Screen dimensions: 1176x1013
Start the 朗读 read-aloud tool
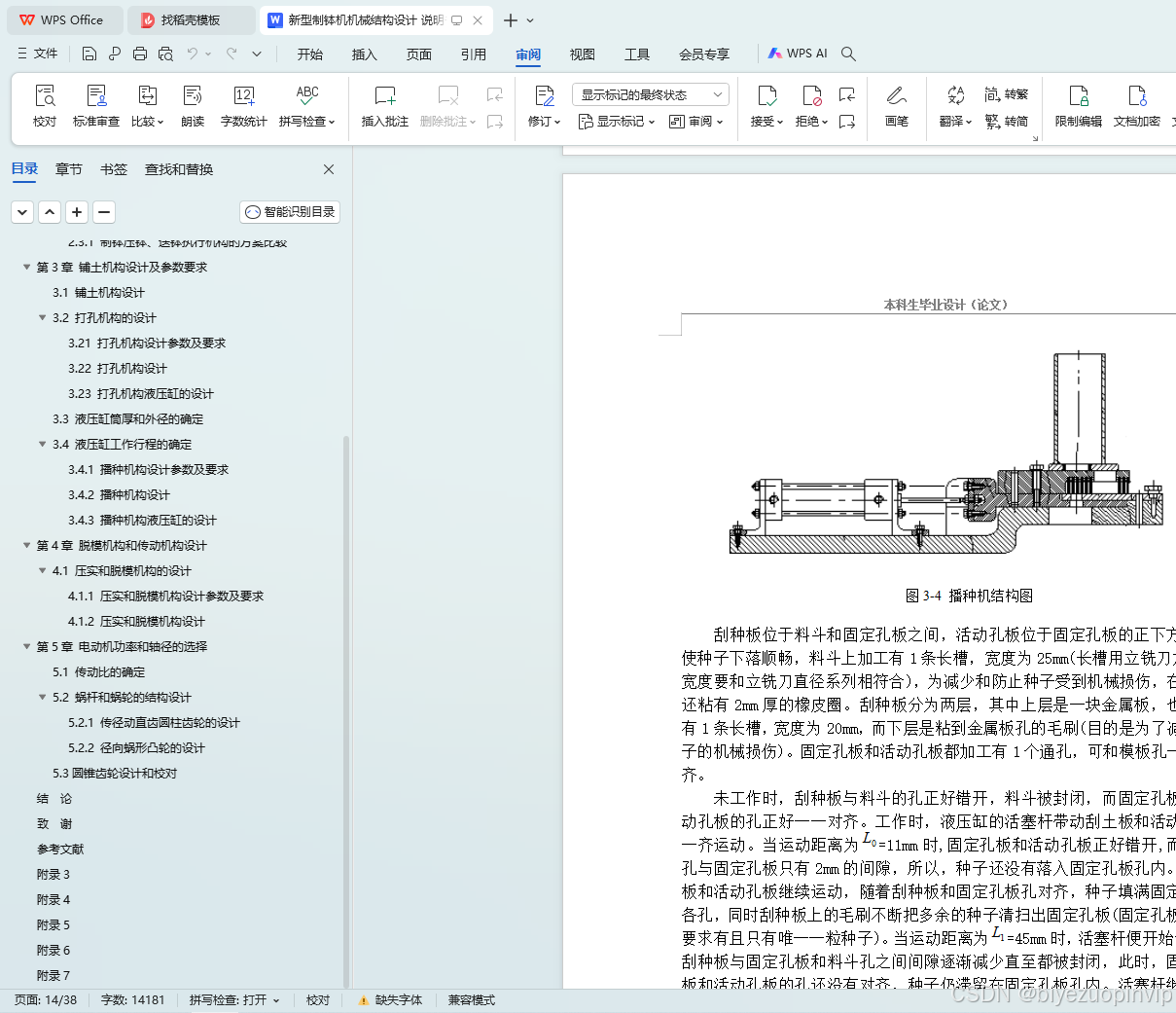click(x=193, y=106)
